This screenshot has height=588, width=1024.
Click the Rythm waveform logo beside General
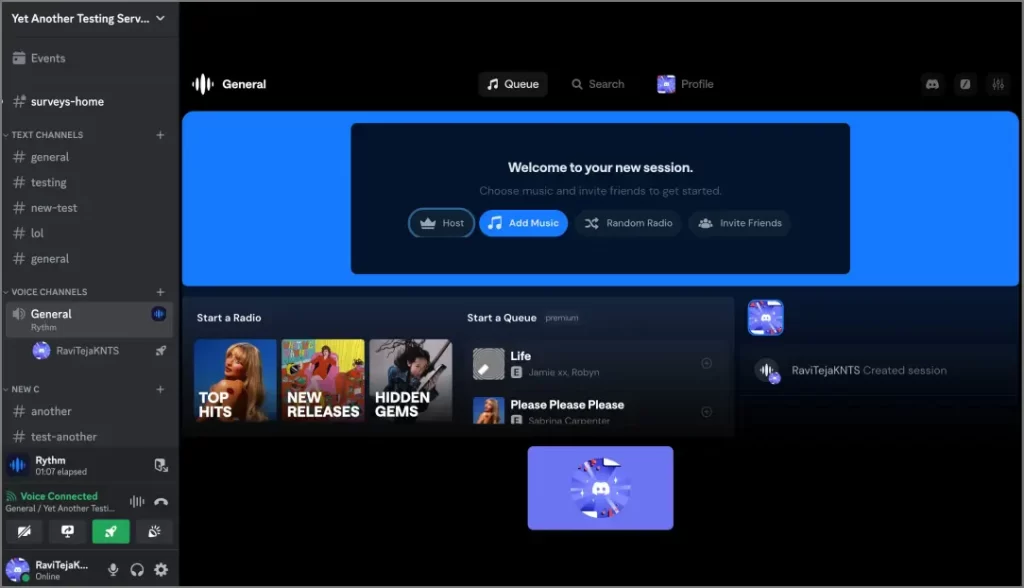click(x=202, y=84)
